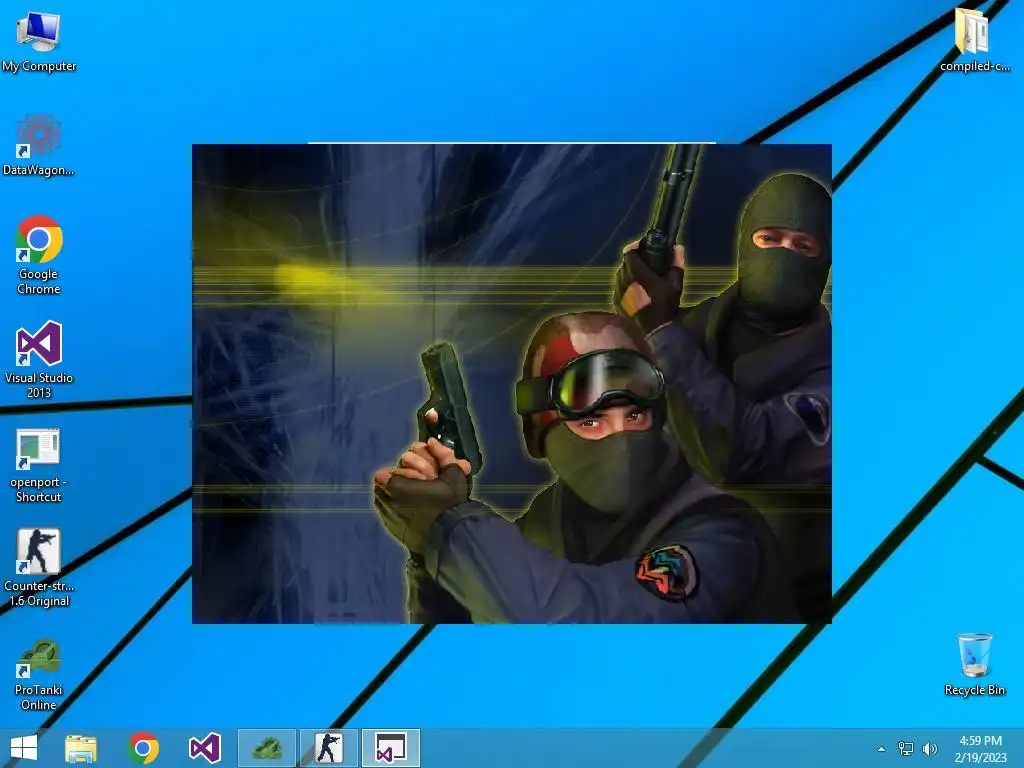This screenshot has height=768, width=1024.
Task: Select the My Computer desktop icon
Action: pos(39,42)
